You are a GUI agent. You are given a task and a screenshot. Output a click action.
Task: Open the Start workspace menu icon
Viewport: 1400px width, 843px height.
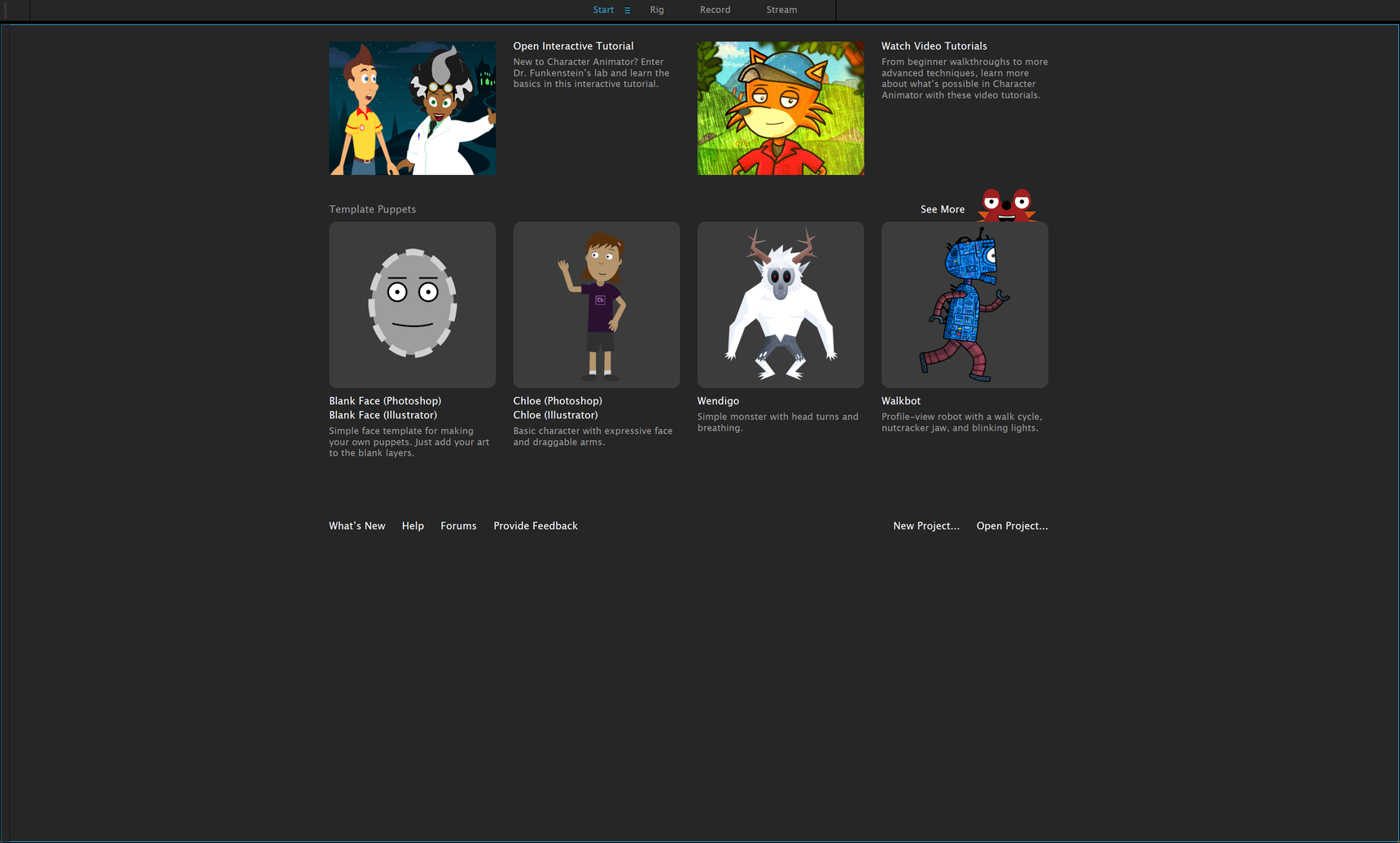[627, 11]
